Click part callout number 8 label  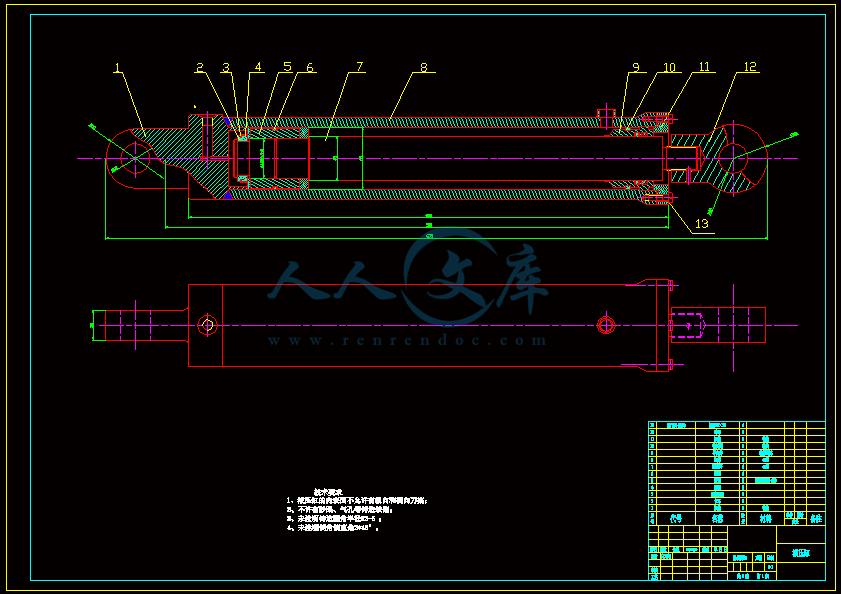[x=424, y=68]
